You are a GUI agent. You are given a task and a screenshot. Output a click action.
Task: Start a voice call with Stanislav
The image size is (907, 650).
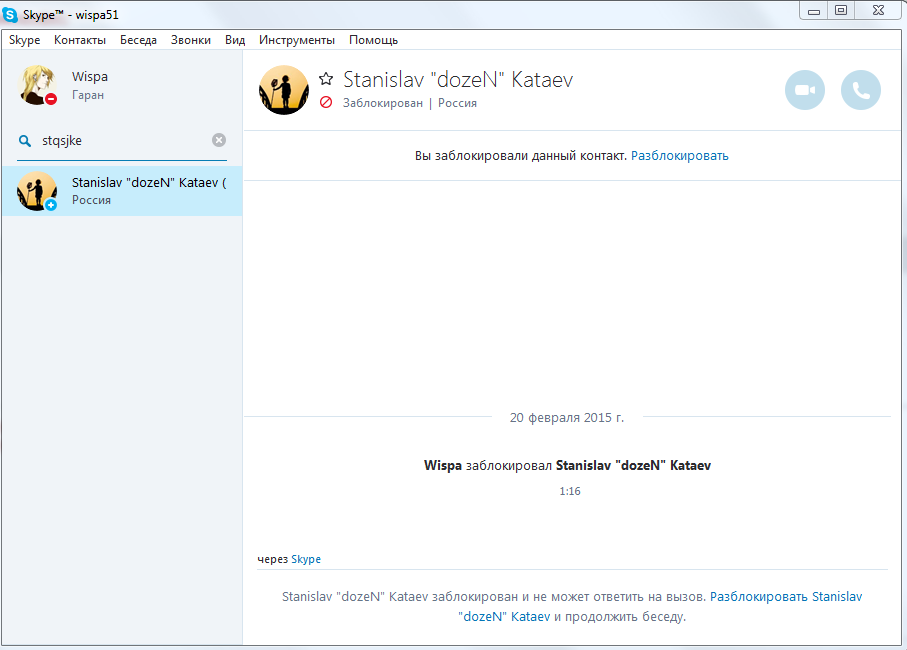[861, 90]
